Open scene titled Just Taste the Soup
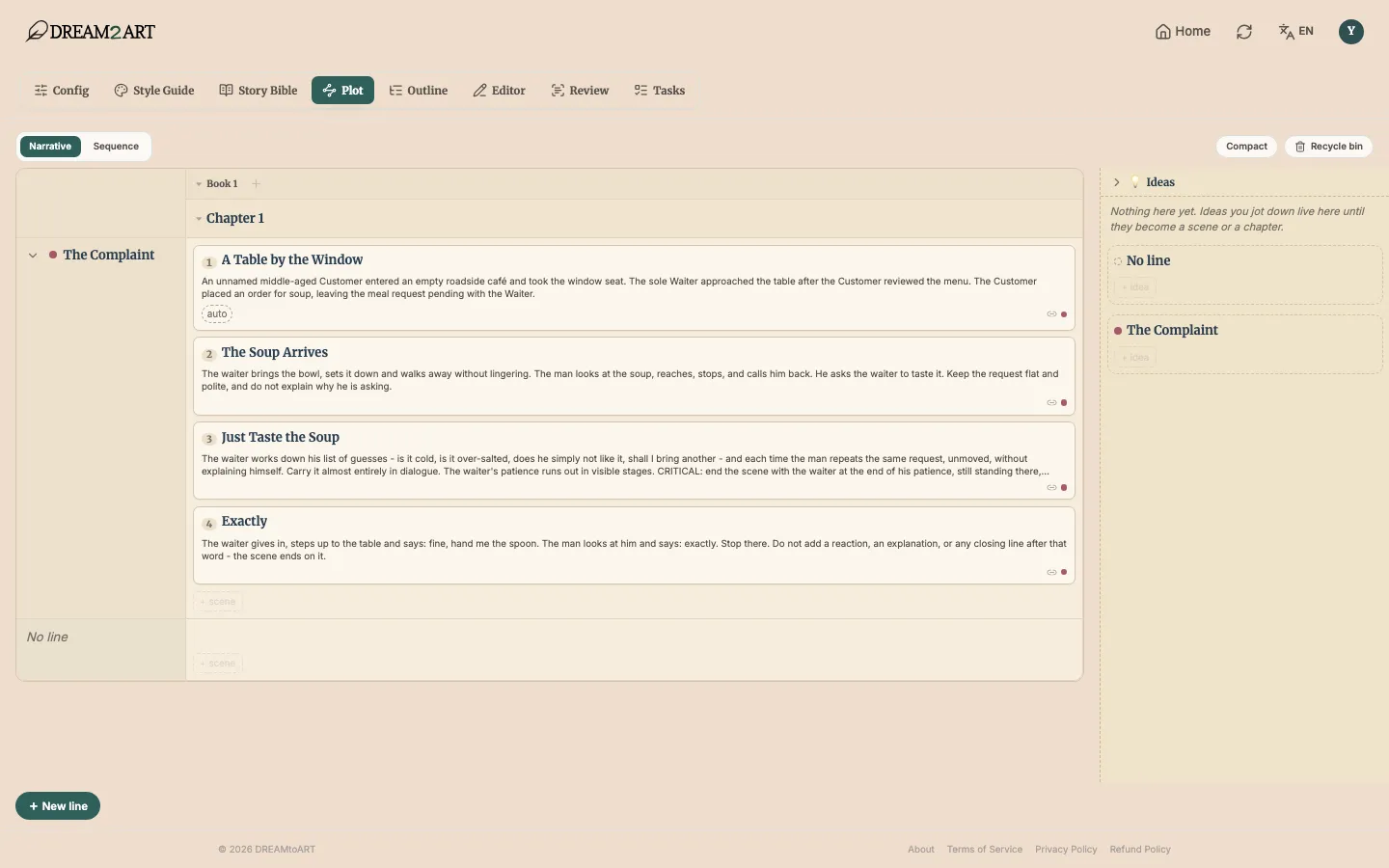Viewport: 1389px width, 868px height. [x=281, y=438]
